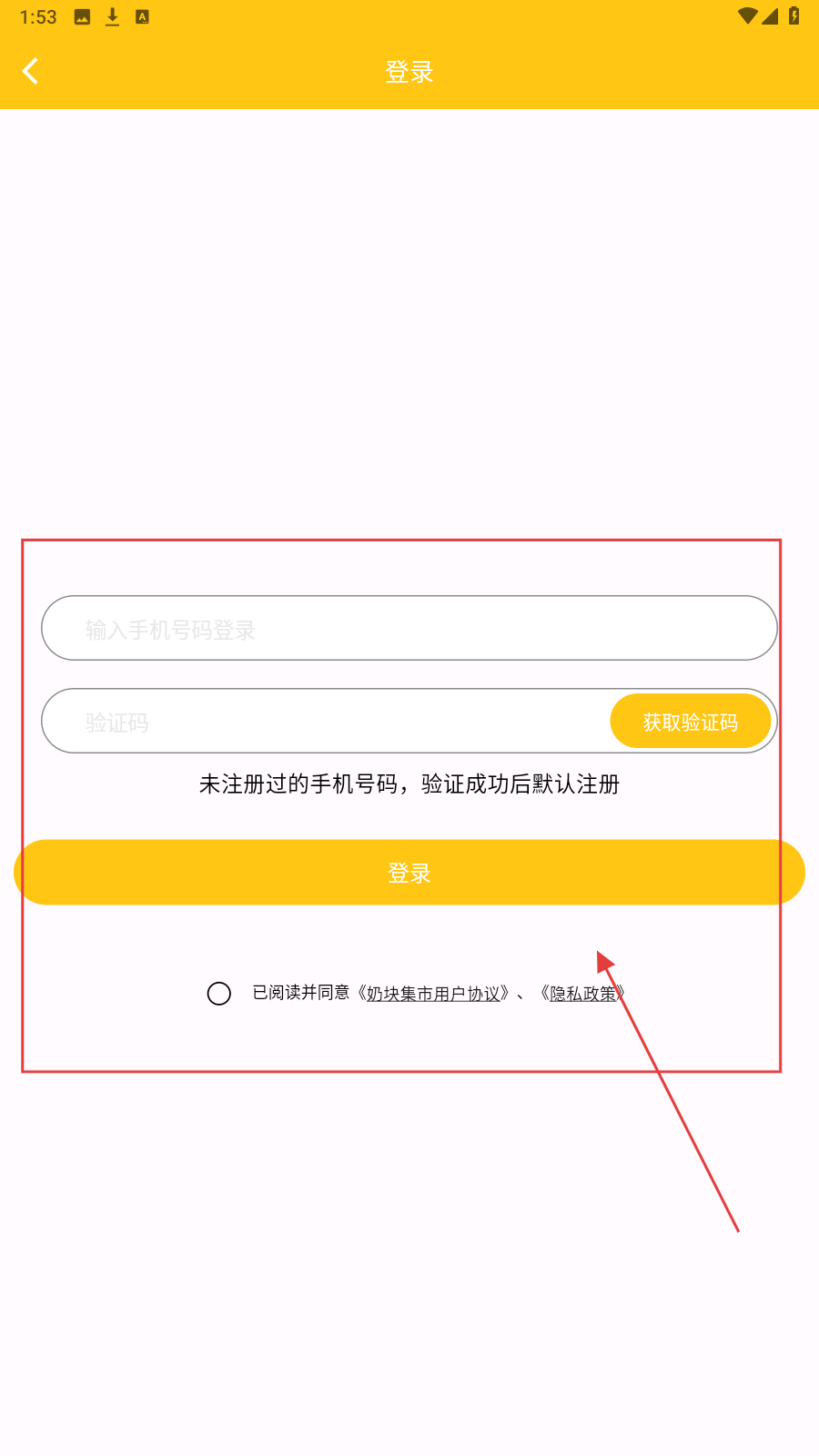The image size is (819, 1456).
Task: Tap the Wi-Fi signal icon
Action: (x=748, y=16)
